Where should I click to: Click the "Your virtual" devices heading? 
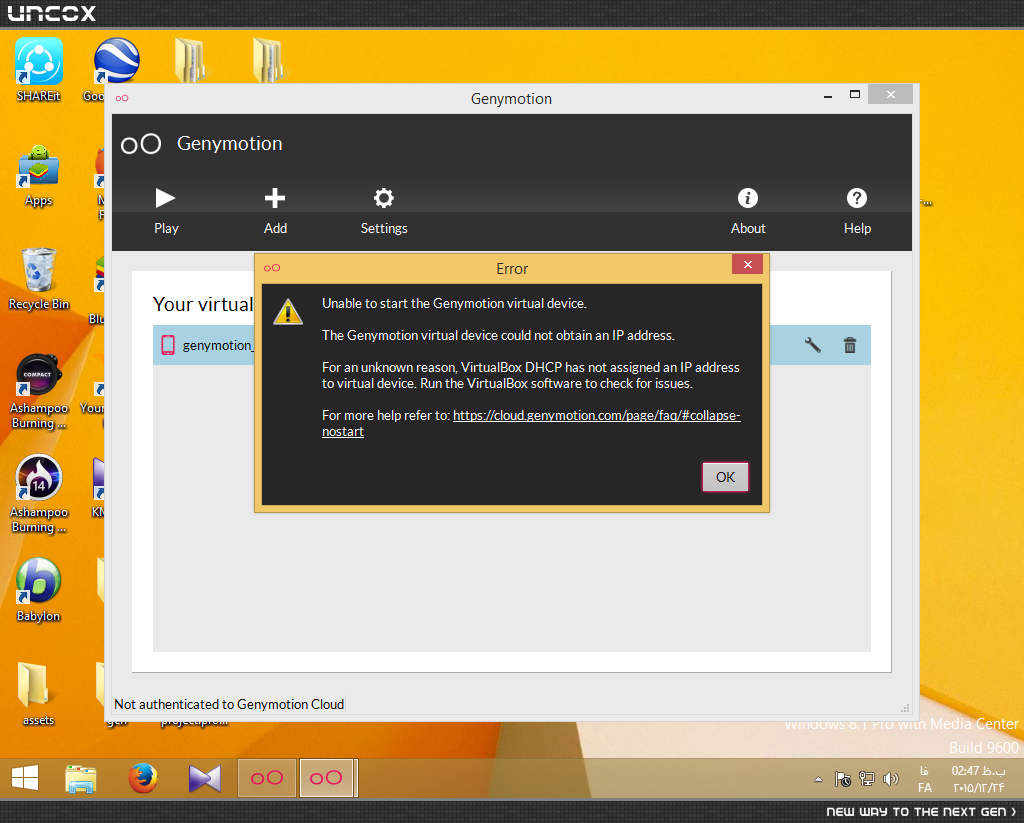click(x=203, y=304)
